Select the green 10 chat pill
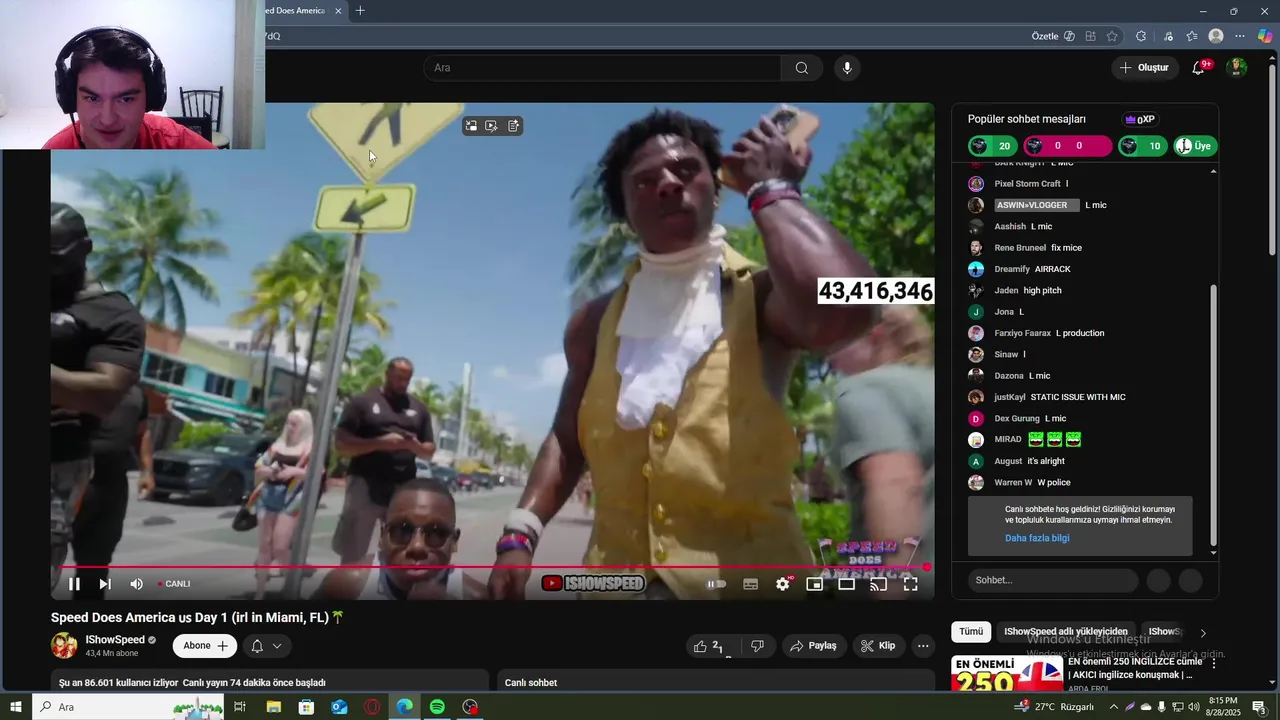 pos(1143,146)
